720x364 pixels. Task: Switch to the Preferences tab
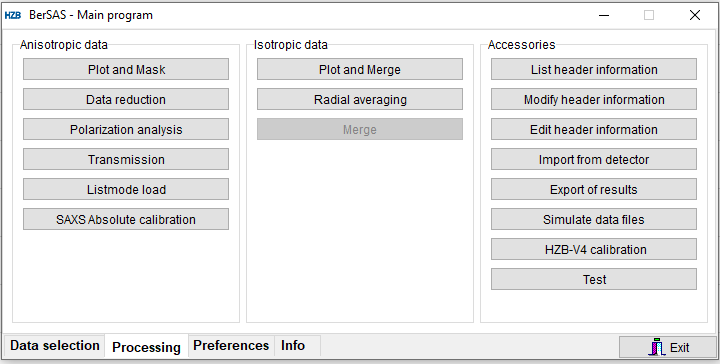pos(231,346)
